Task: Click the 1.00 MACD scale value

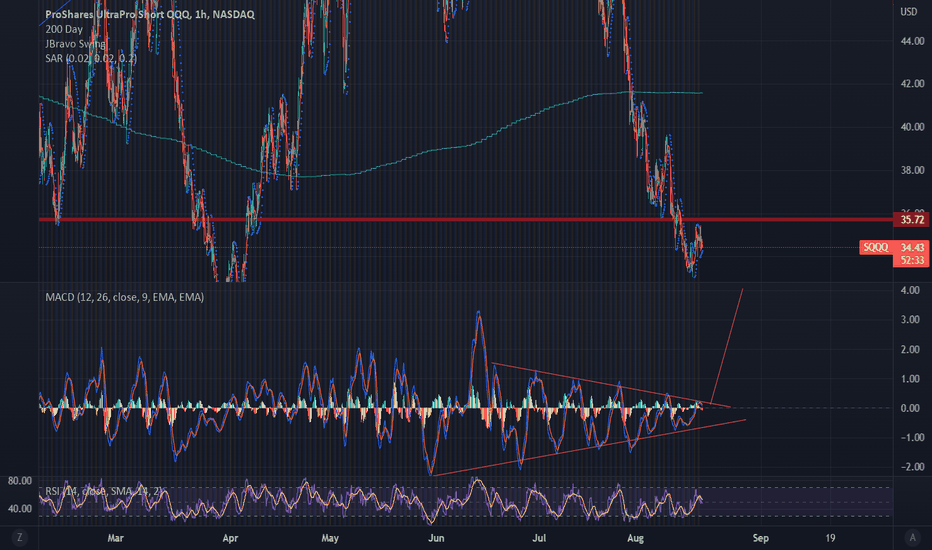Action: [911, 379]
